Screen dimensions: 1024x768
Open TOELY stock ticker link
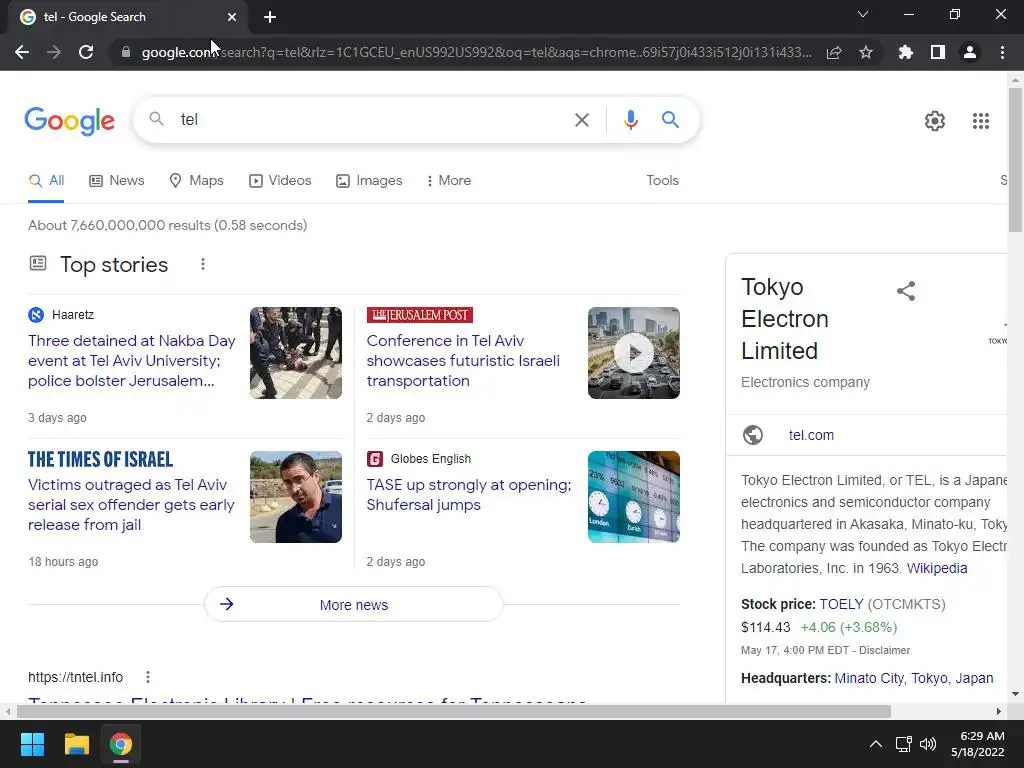pos(841,604)
